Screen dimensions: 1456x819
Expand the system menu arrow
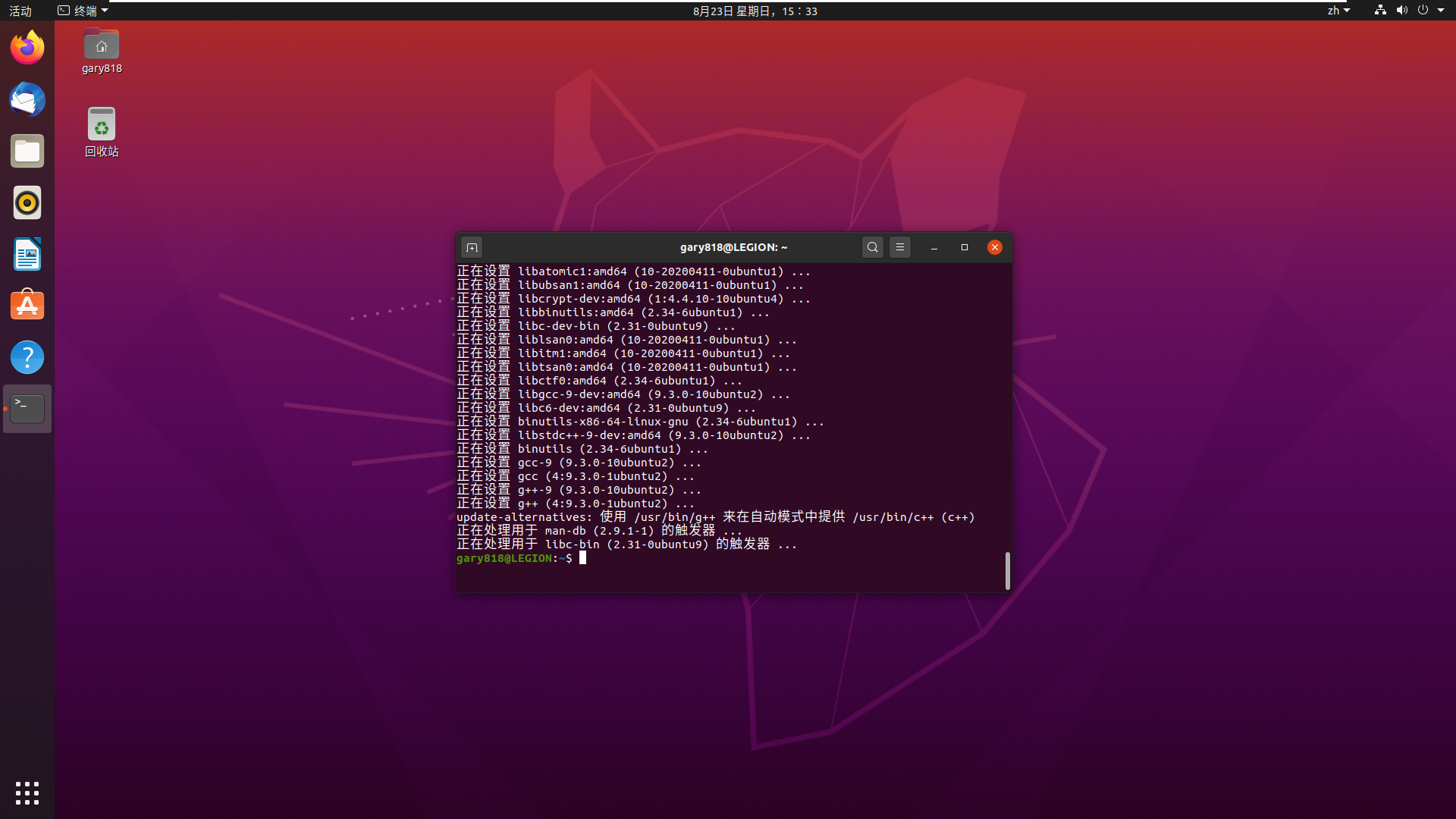pos(1441,11)
